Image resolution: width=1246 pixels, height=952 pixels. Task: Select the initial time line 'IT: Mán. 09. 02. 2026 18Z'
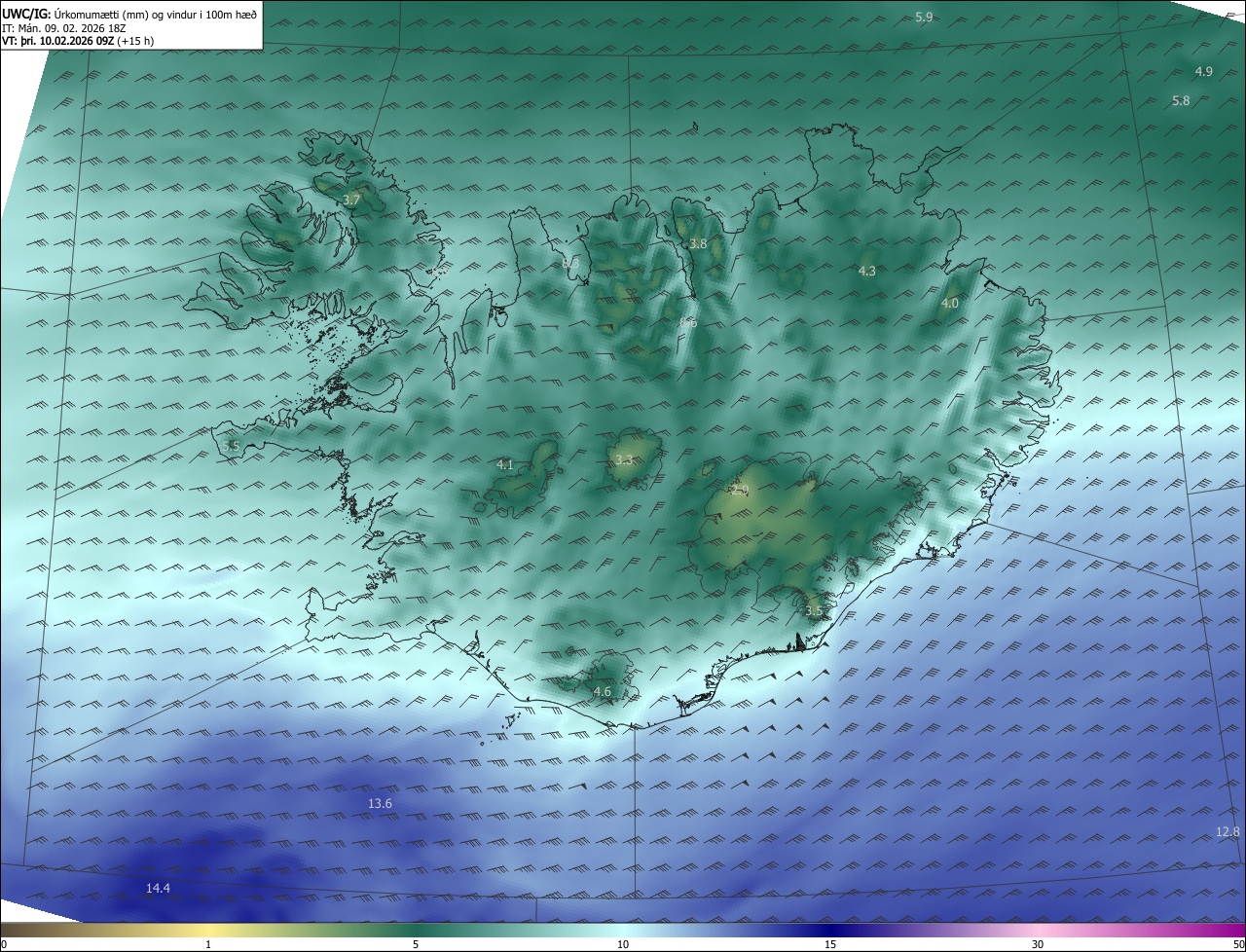pos(63,28)
